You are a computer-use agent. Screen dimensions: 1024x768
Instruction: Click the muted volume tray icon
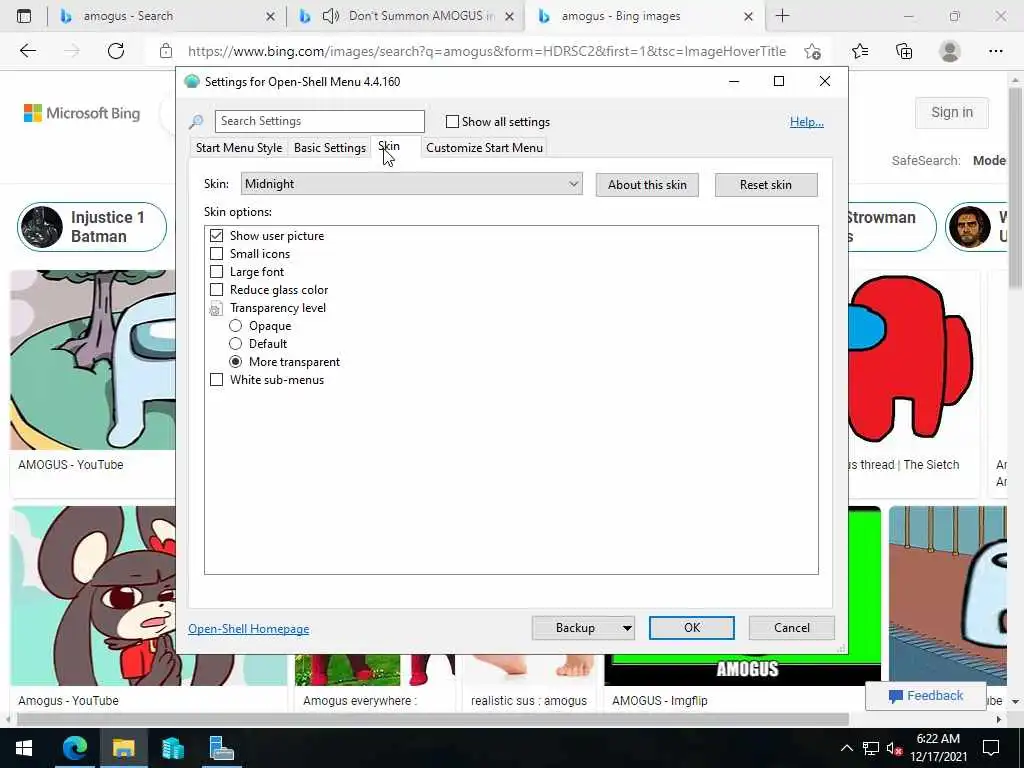point(894,748)
